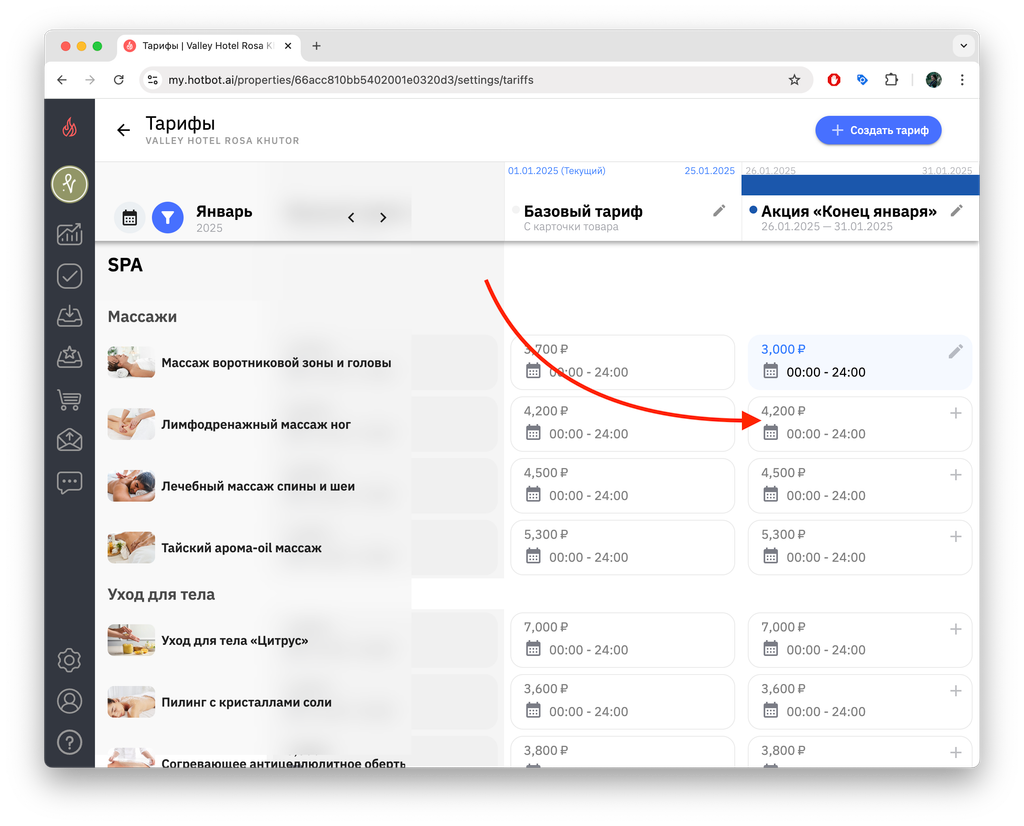Add promo price for Тайский арома-oil массаж

point(955,537)
